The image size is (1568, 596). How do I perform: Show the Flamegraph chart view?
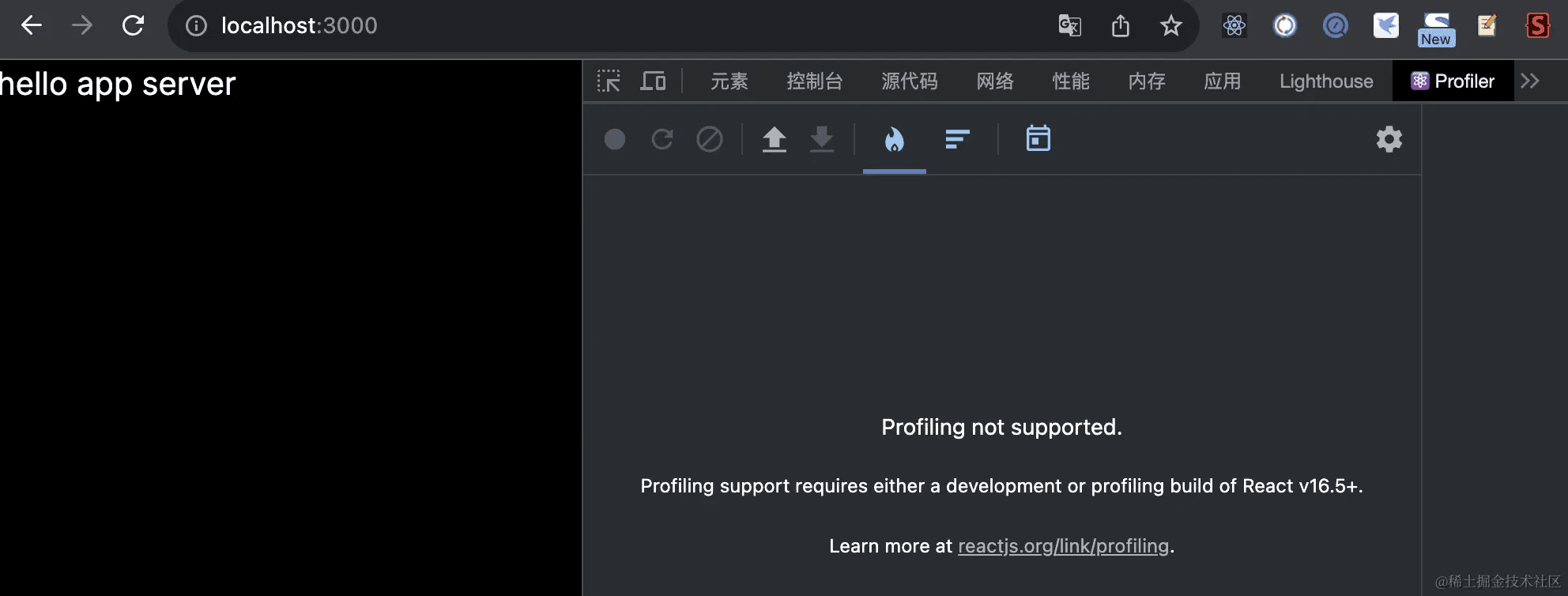point(895,140)
